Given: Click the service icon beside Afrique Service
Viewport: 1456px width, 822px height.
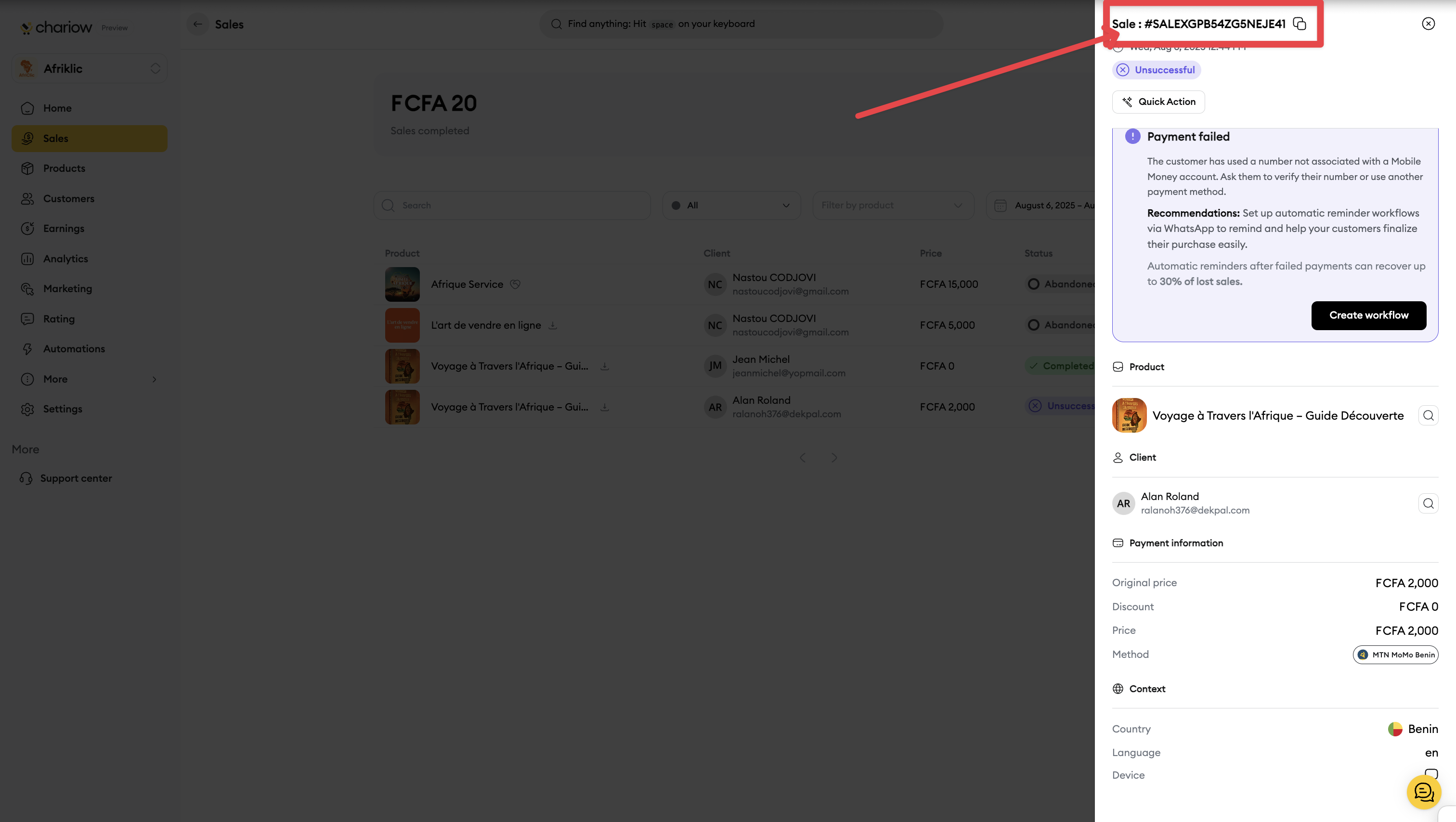Looking at the screenshot, I should (515, 284).
